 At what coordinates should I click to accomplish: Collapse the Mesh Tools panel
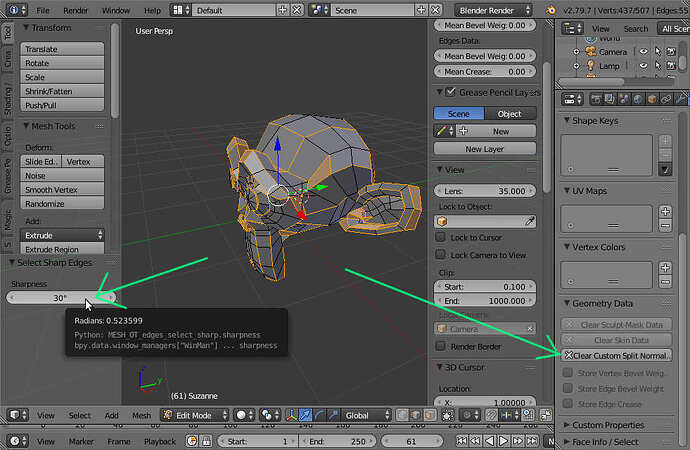click(x=26, y=126)
